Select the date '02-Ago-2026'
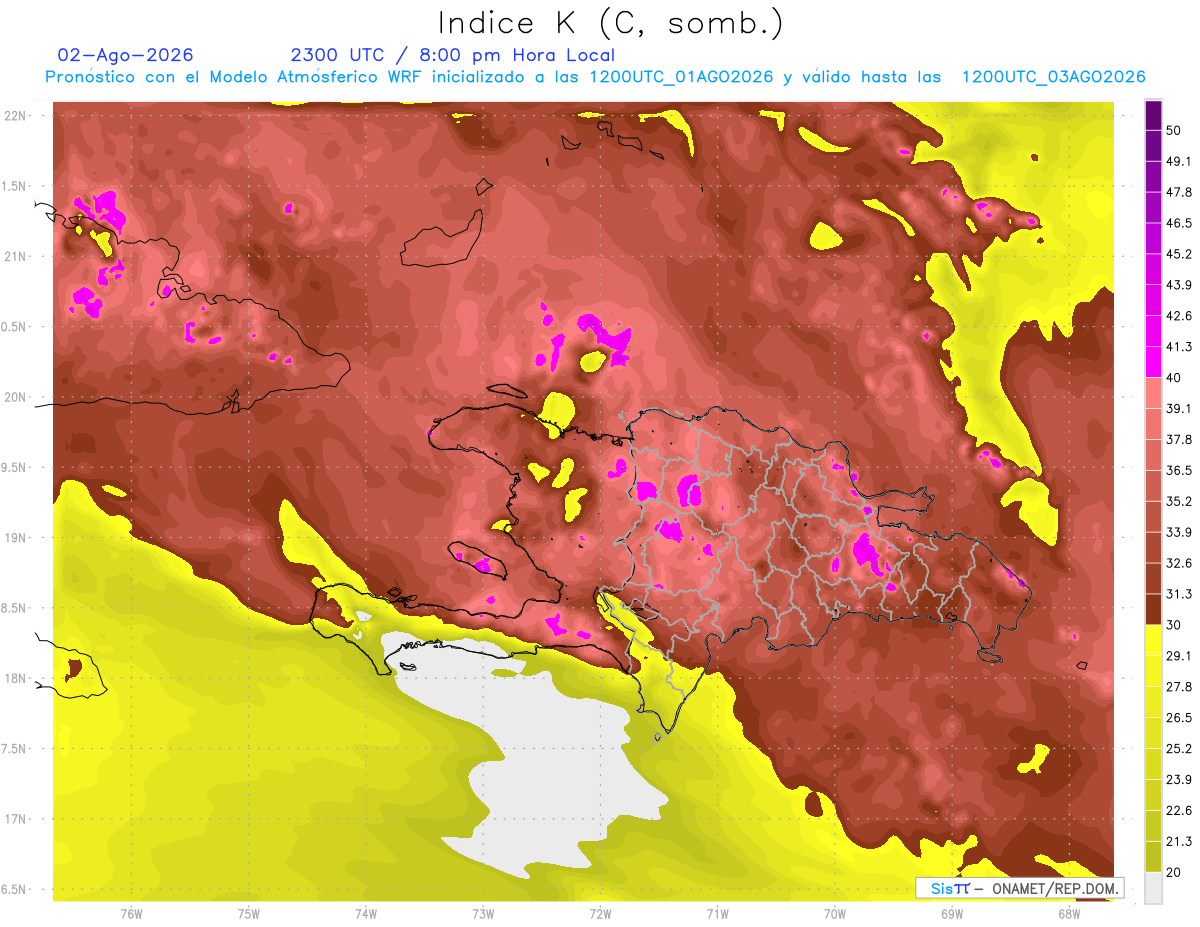The width and height of the screenshot is (1200, 927). coord(126,55)
